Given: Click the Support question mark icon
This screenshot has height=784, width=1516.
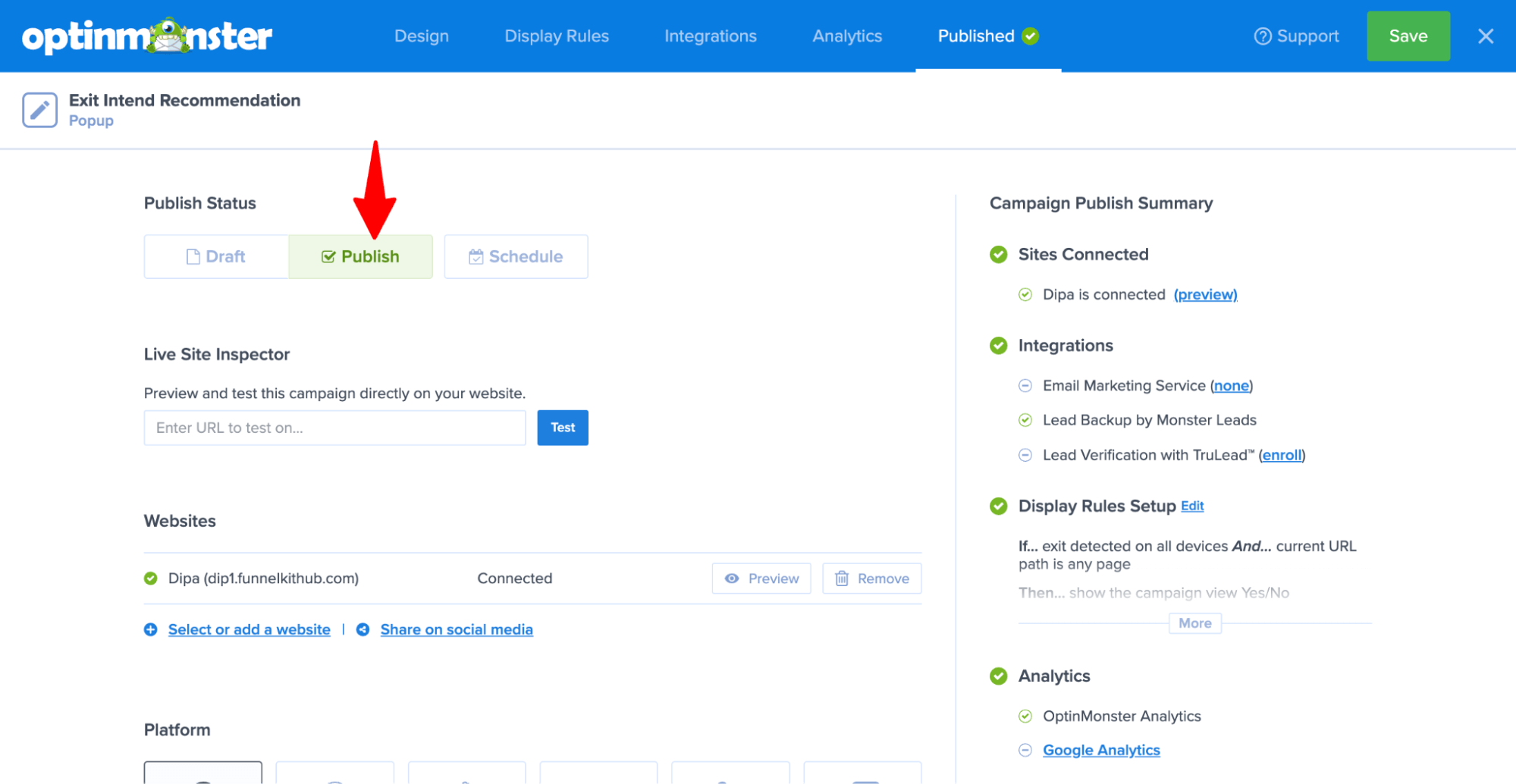Looking at the screenshot, I should pos(1262,36).
